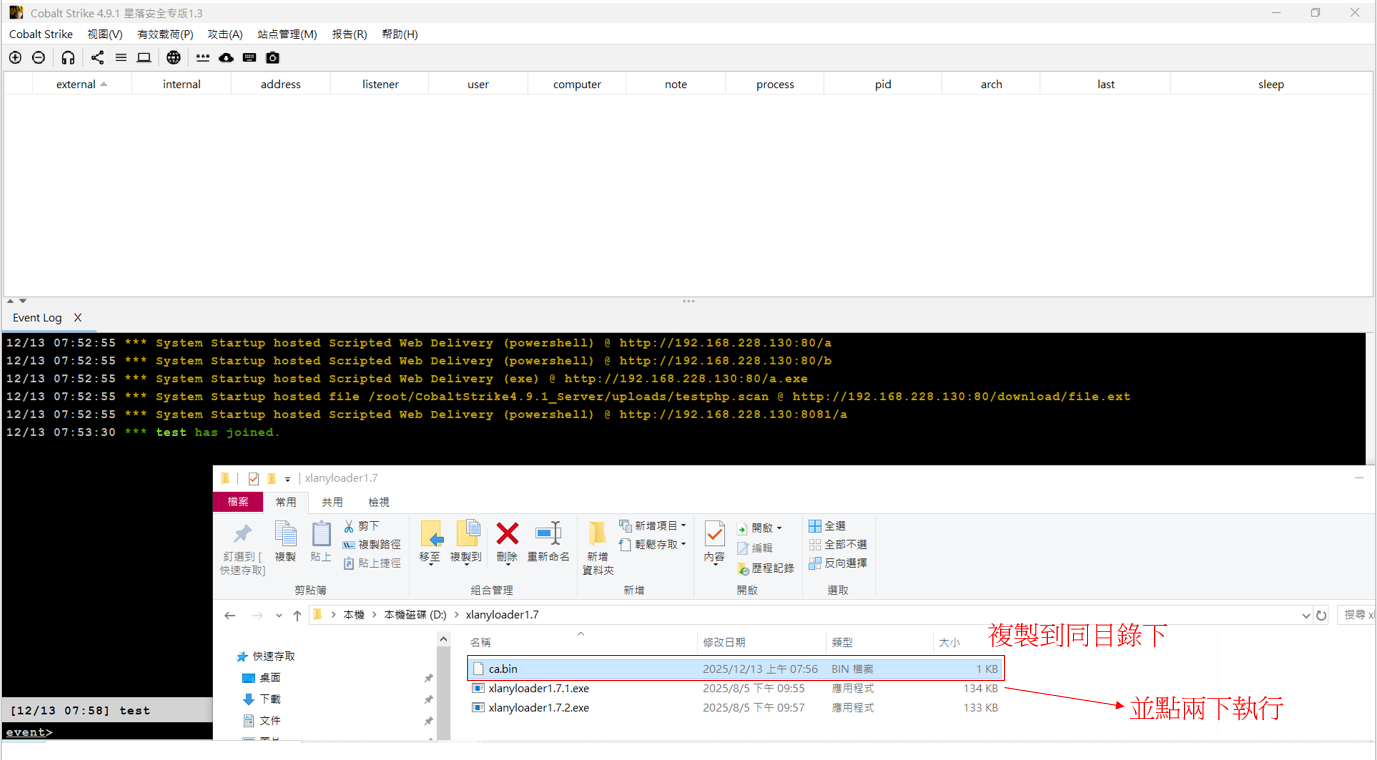Open credentials via the asterisks icon
This screenshot has width=1377, height=760.
click(x=203, y=58)
